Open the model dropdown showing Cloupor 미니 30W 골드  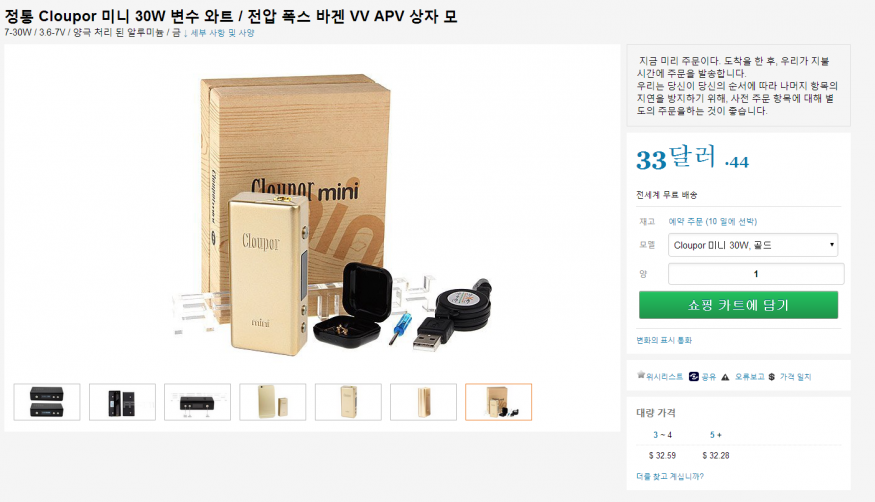753,245
